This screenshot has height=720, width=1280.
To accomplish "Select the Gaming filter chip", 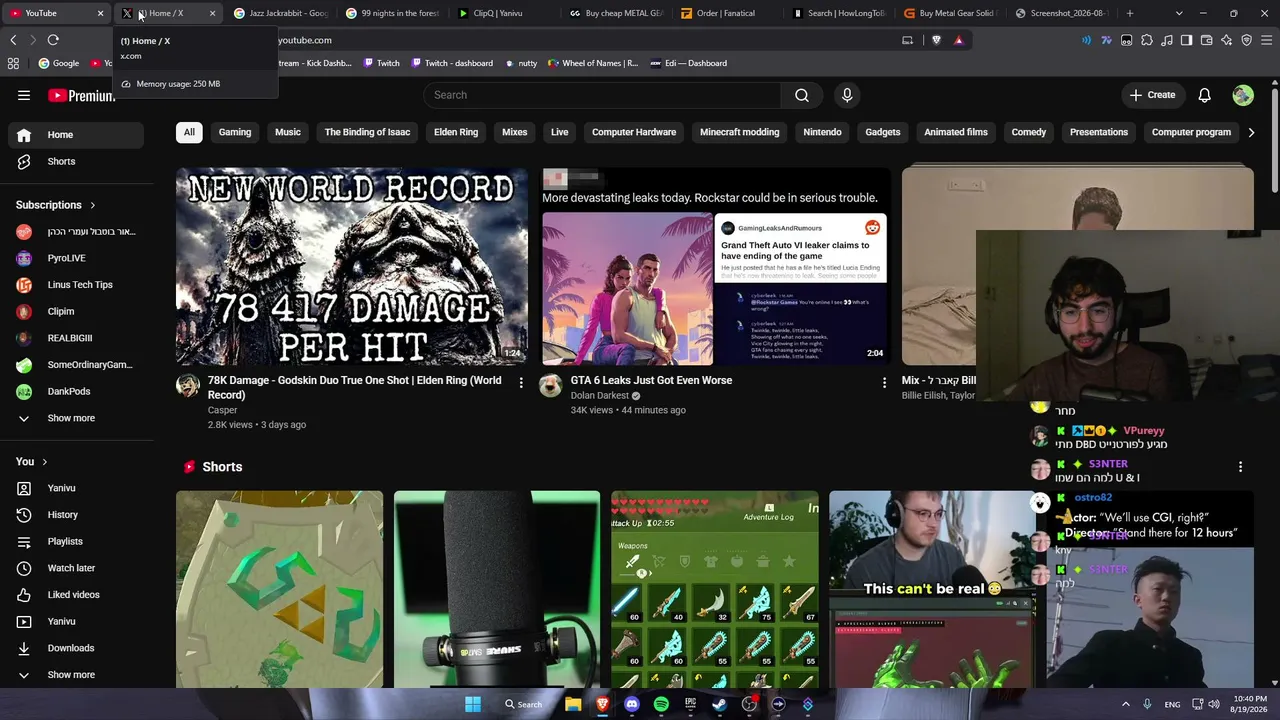I will click(235, 132).
